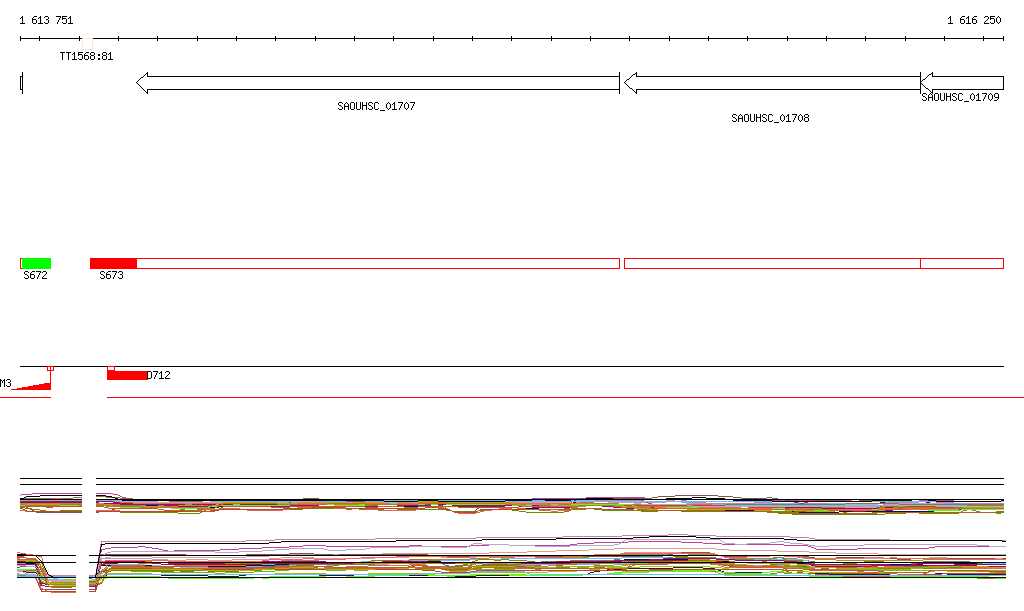
Task: Select the TT1568:81 terminator marker
Action: click(88, 44)
